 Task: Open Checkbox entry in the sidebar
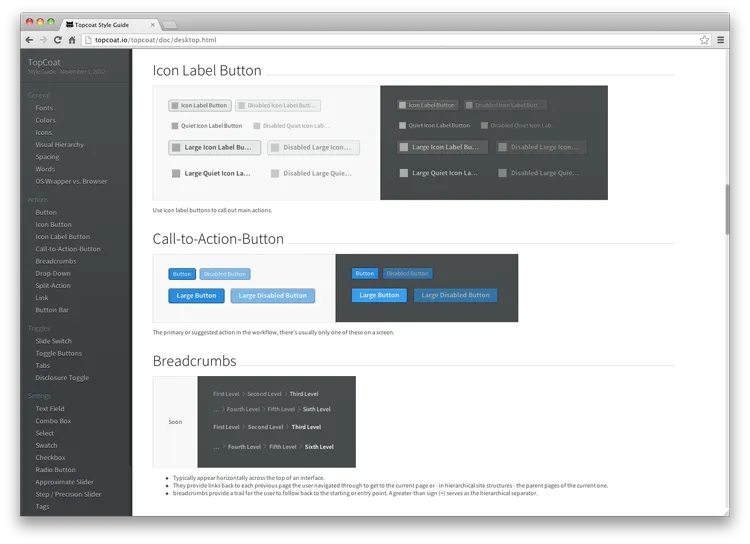[50, 458]
